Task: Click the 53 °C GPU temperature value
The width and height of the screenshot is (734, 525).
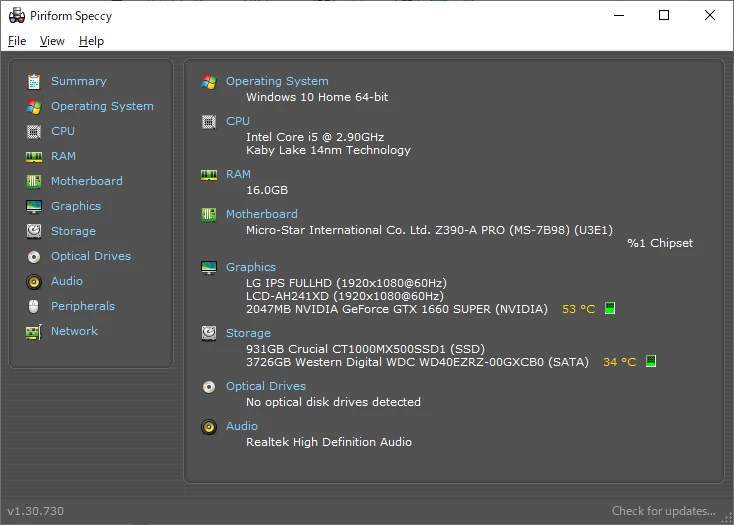Action: click(x=579, y=309)
